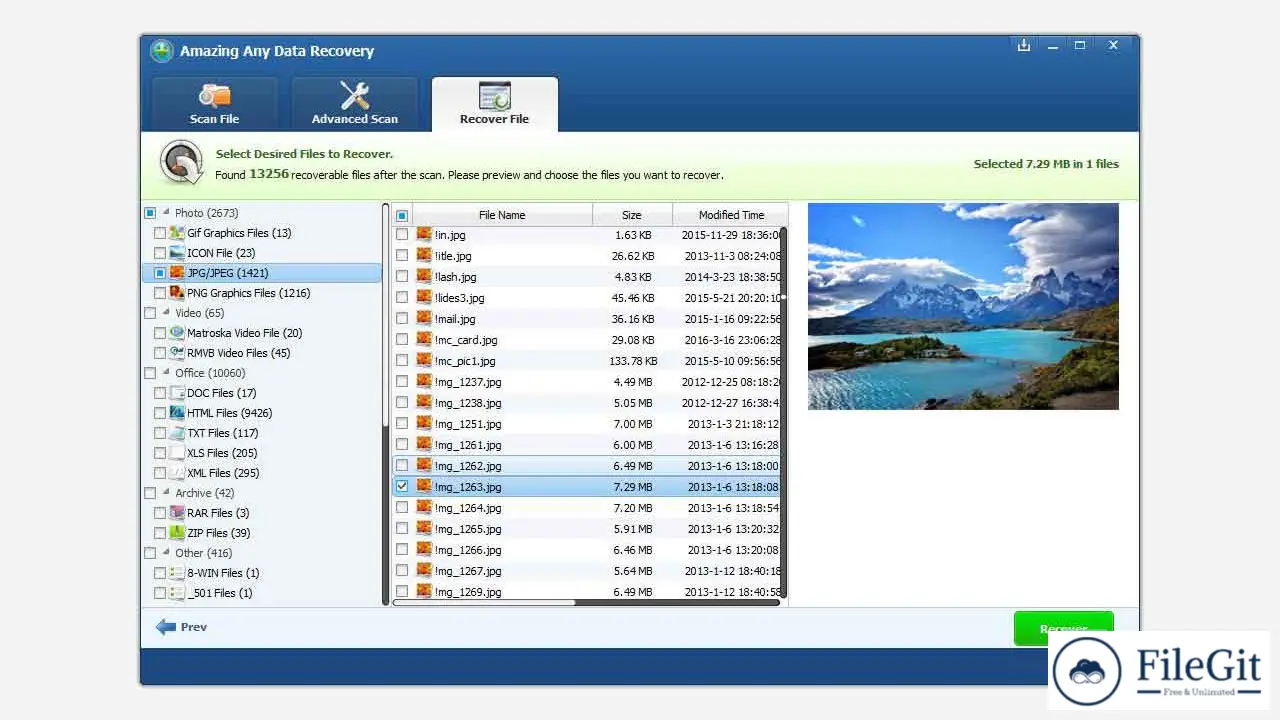Click the RMVB Video Files icon

(x=177, y=353)
